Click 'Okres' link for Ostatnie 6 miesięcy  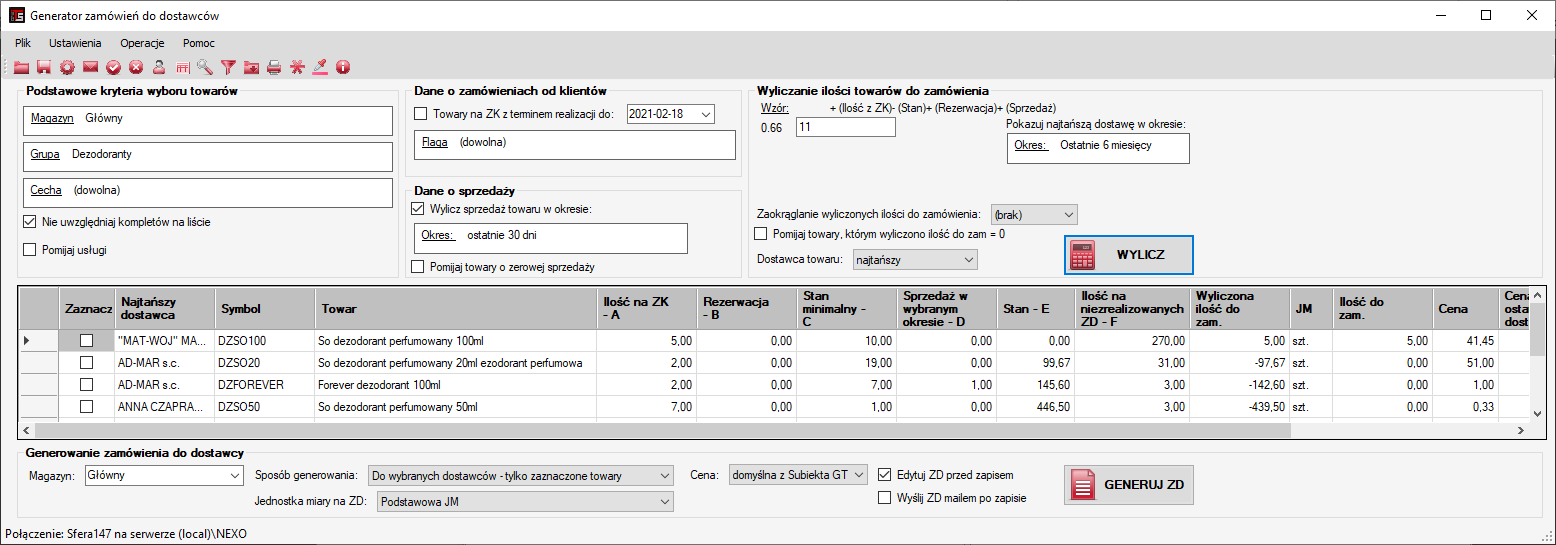tap(1031, 145)
